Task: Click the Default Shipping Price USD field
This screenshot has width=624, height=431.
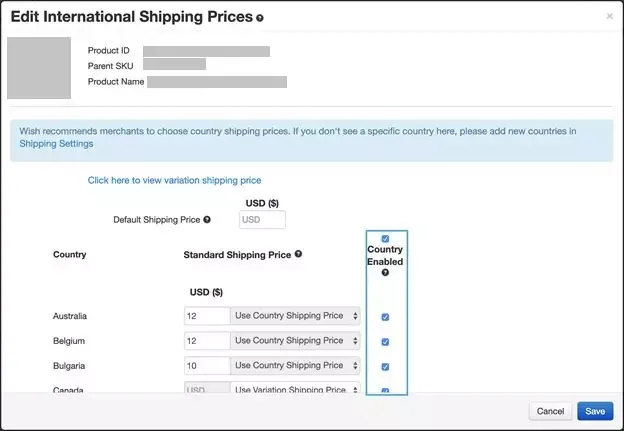Action: point(263,219)
